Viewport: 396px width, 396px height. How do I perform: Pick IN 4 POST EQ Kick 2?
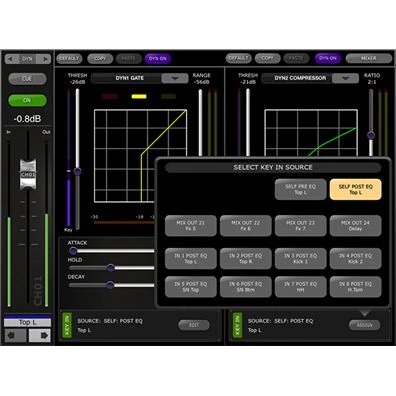click(355, 259)
